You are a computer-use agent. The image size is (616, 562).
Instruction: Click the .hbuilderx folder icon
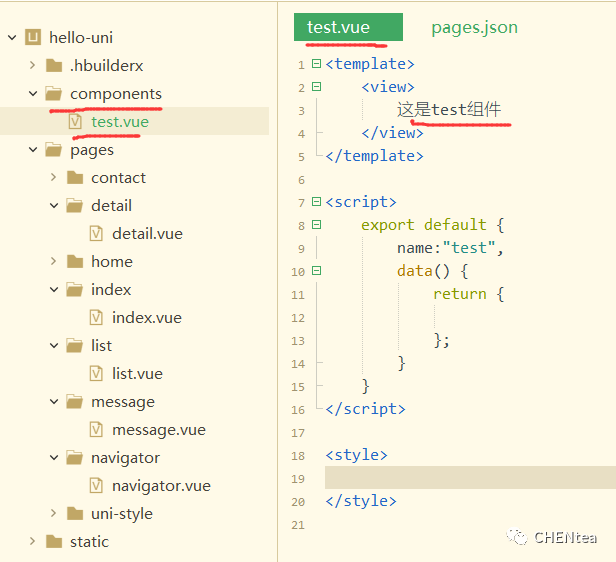[54, 66]
